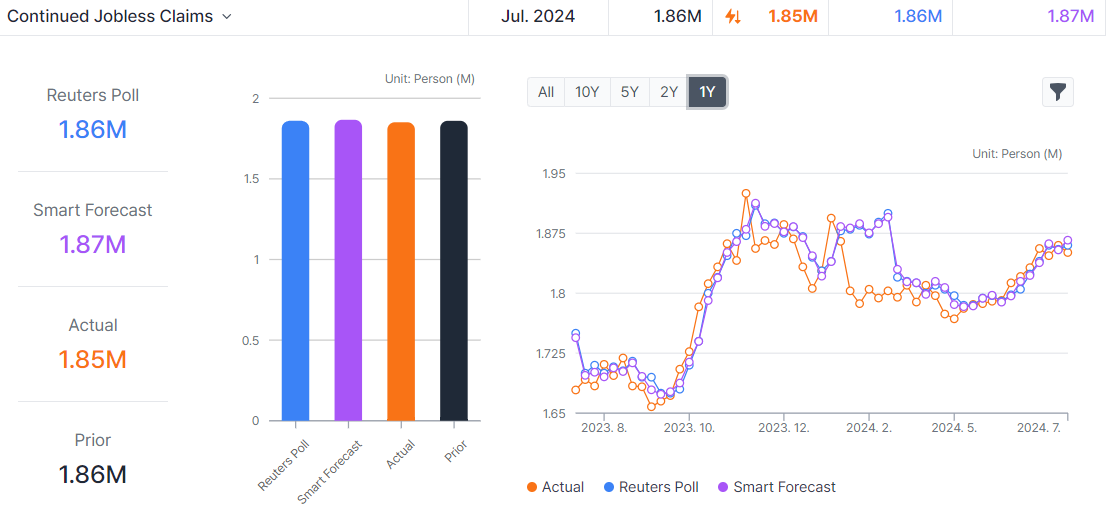Image resolution: width=1106 pixels, height=514 pixels.
Task: Click the purple Smart Forecast bar
Action: pos(348,270)
